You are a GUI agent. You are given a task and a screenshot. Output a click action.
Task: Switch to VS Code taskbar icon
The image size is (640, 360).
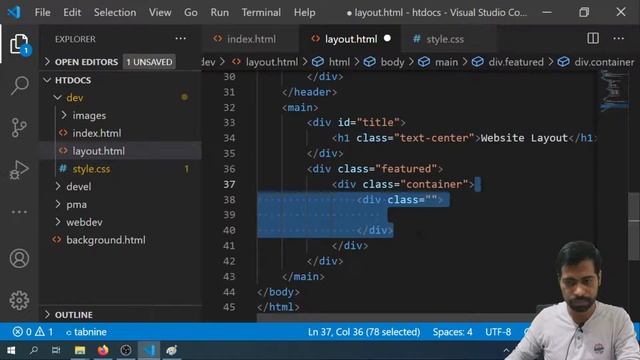pyautogui.click(x=149, y=350)
